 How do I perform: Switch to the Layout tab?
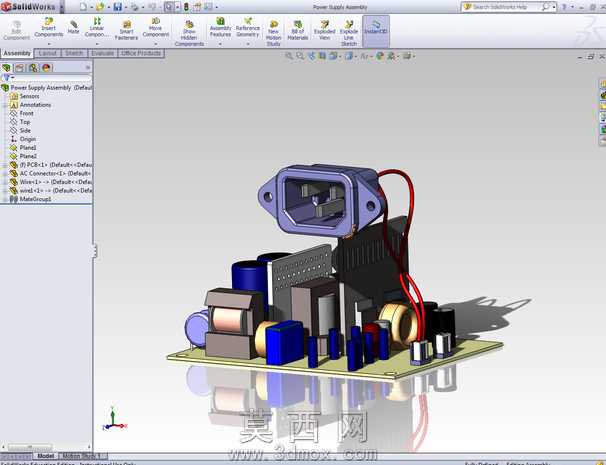48,53
